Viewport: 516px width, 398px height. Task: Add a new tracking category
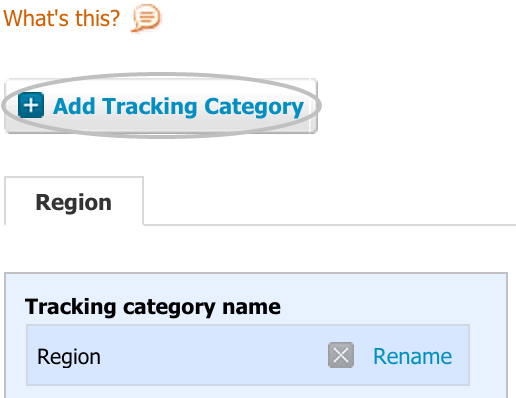pyautogui.click(x=161, y=106)
